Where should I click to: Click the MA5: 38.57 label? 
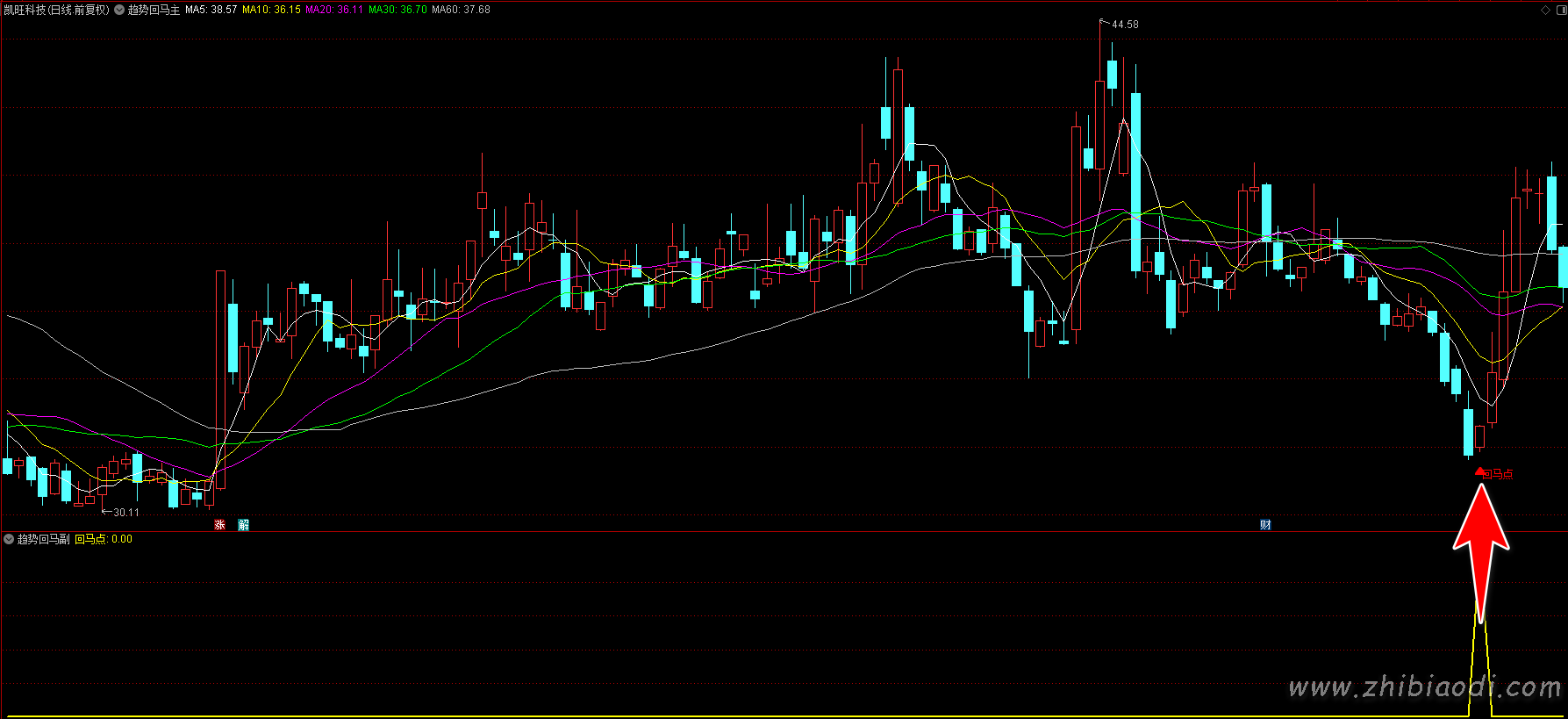click(211, 10)
